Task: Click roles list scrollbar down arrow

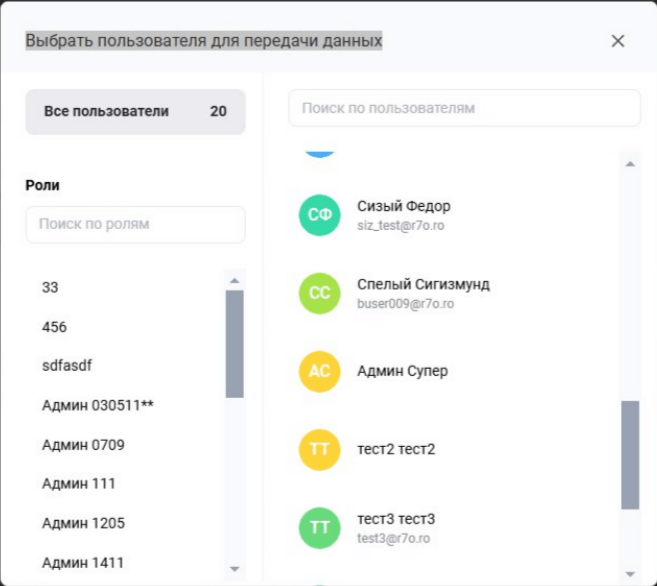Action: (235, 569)
